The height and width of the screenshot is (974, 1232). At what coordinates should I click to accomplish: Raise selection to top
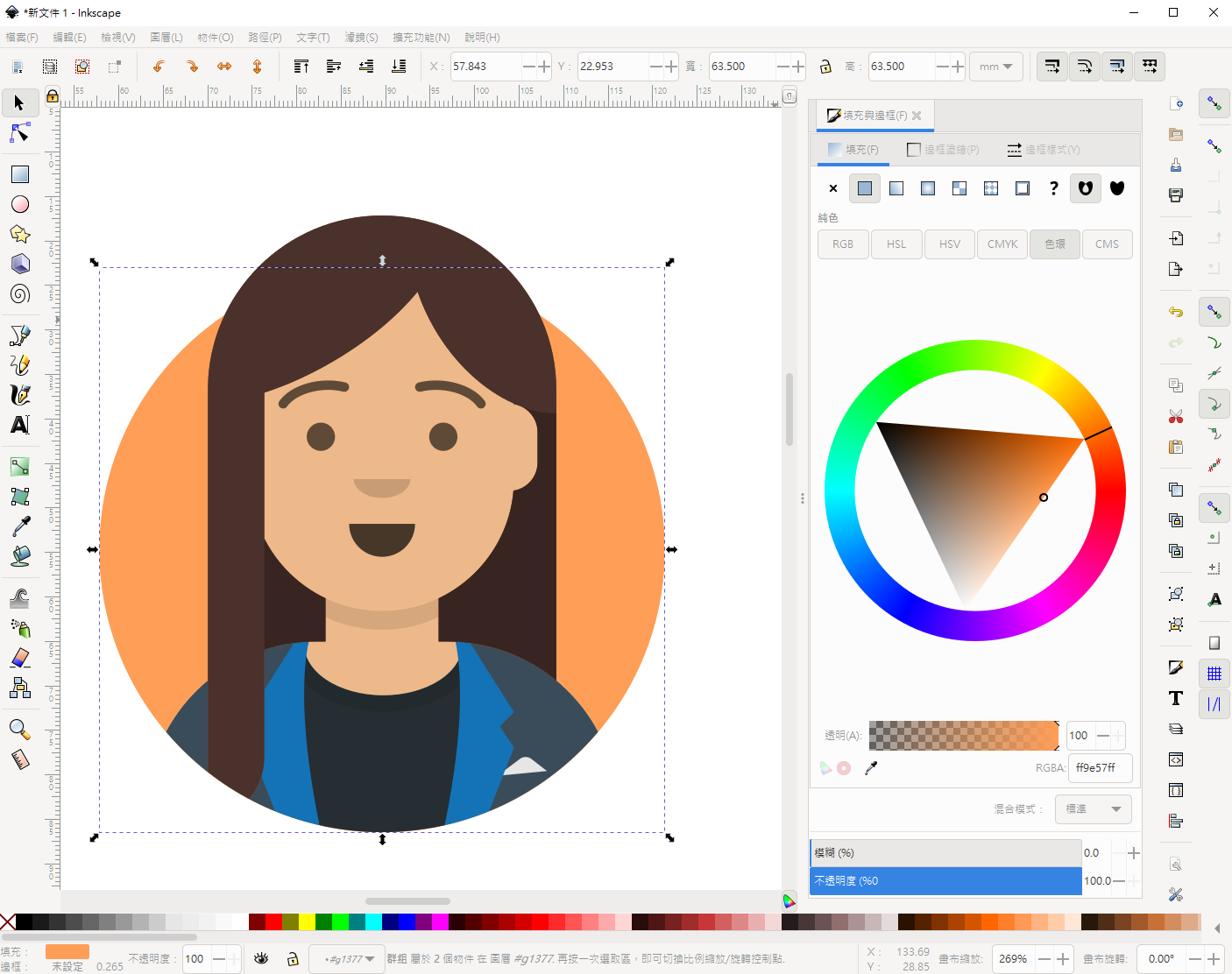coord(301,67)
